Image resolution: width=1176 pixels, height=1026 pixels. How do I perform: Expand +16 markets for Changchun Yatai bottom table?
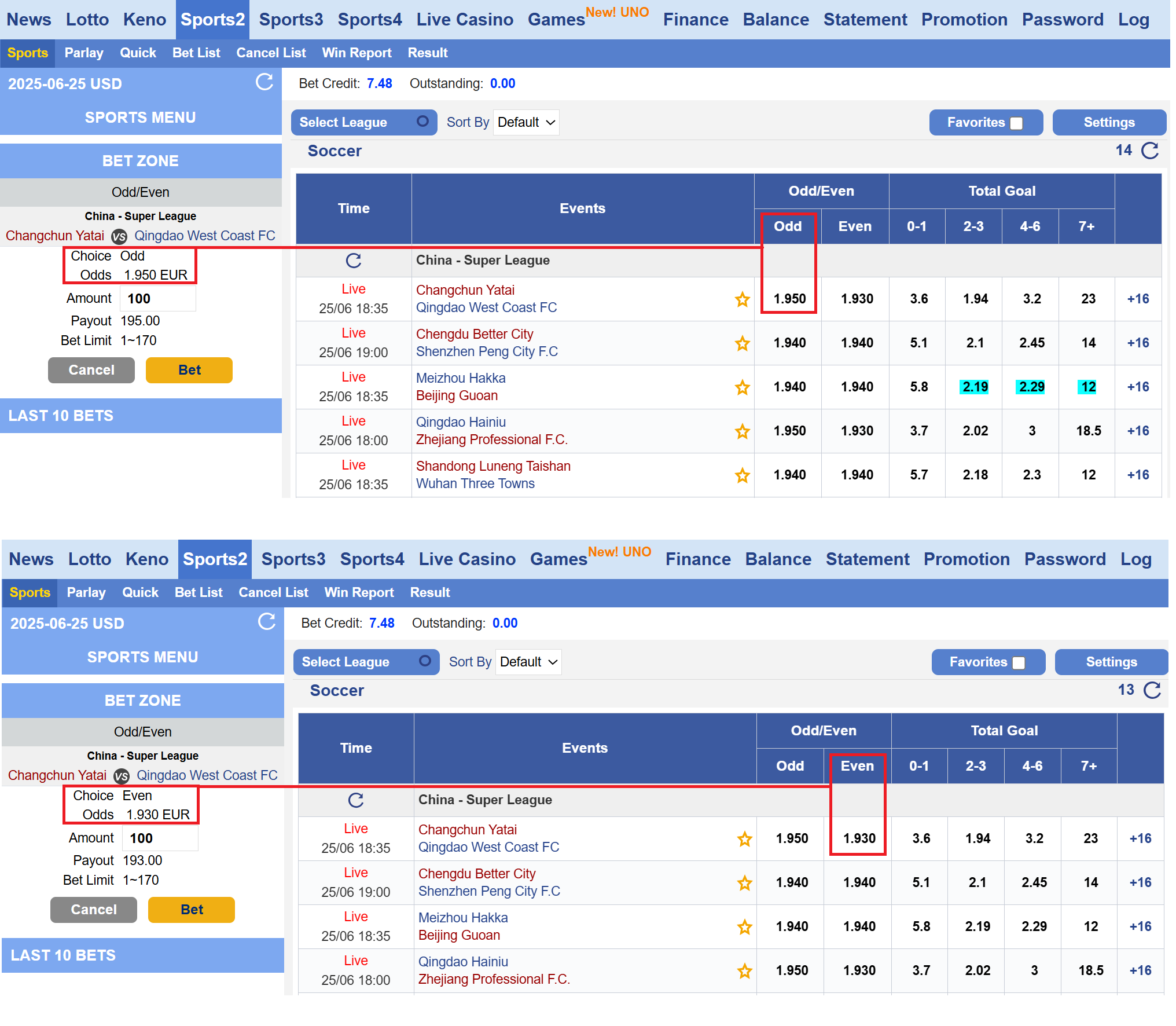pyautogui.click(x=1140, y=838)
